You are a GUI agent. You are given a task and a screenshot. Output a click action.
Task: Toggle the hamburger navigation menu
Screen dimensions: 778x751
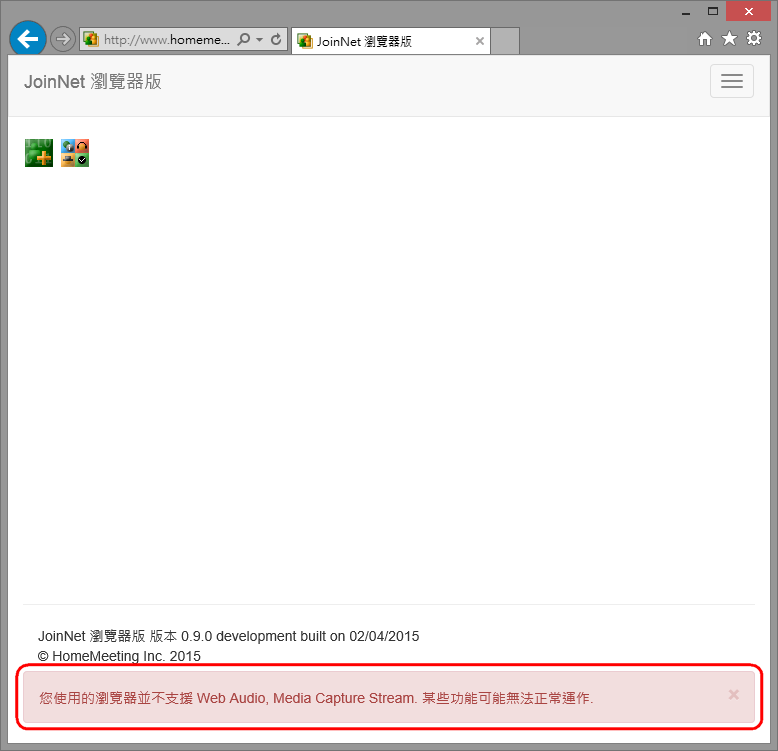click(x=731, y=81)
